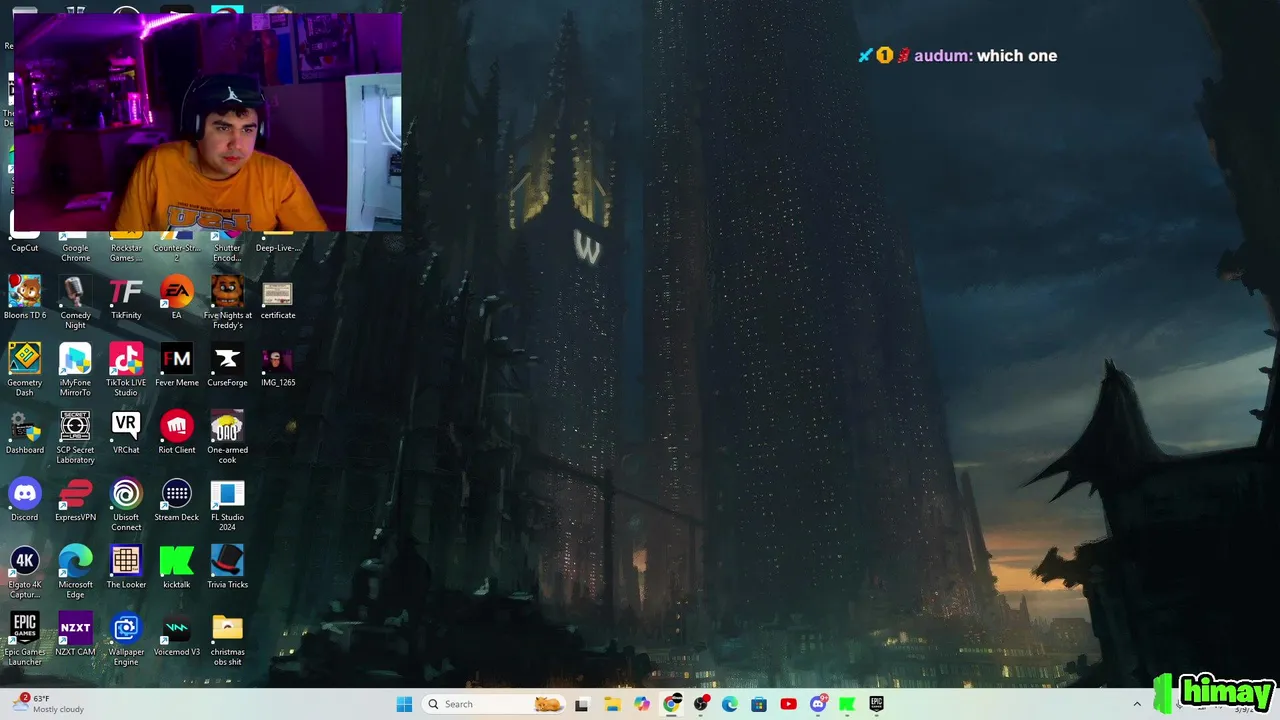Open the Discord desktop icon

click(x=25, y=494)
